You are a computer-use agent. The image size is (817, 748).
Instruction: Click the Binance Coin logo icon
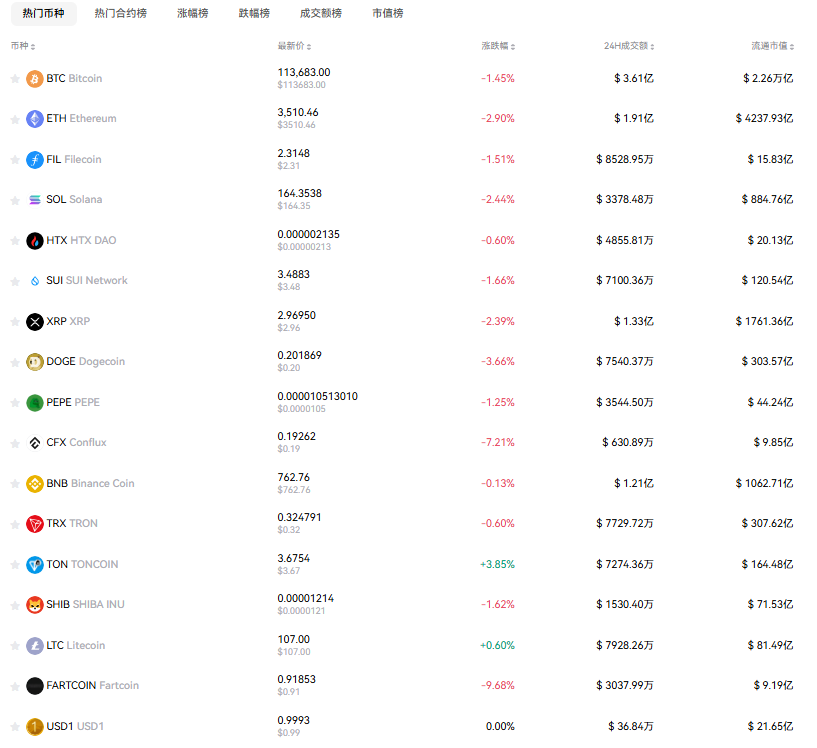tap(35, 484)
